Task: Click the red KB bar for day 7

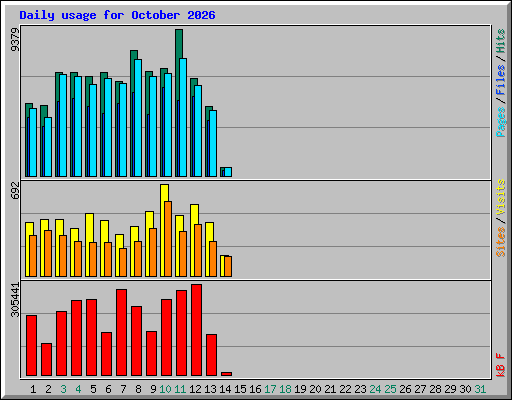Action: coord(121,333)
